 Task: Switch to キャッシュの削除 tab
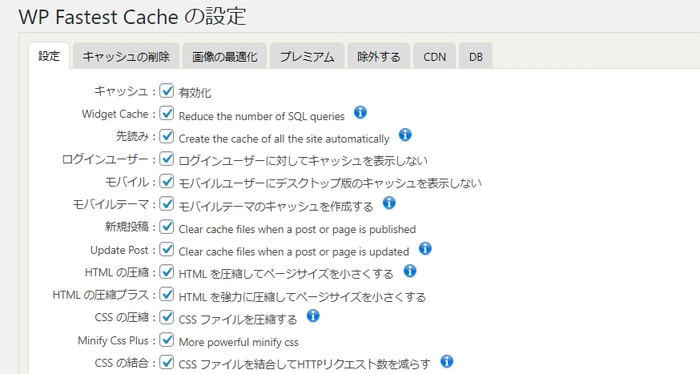pyautogui.click(x=126, y=56)
